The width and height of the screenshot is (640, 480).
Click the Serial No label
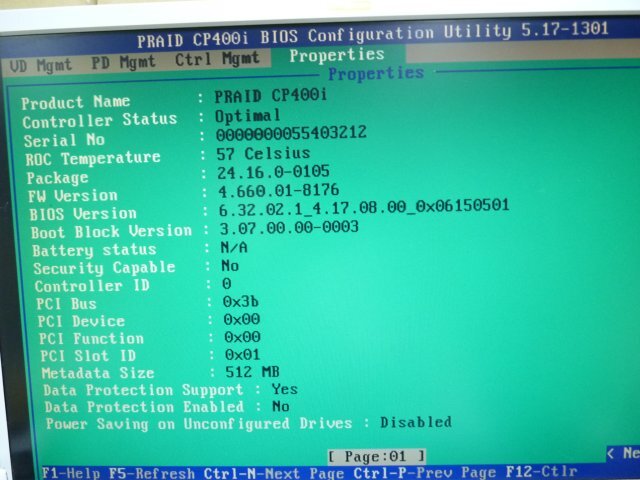tap(64, 140)
